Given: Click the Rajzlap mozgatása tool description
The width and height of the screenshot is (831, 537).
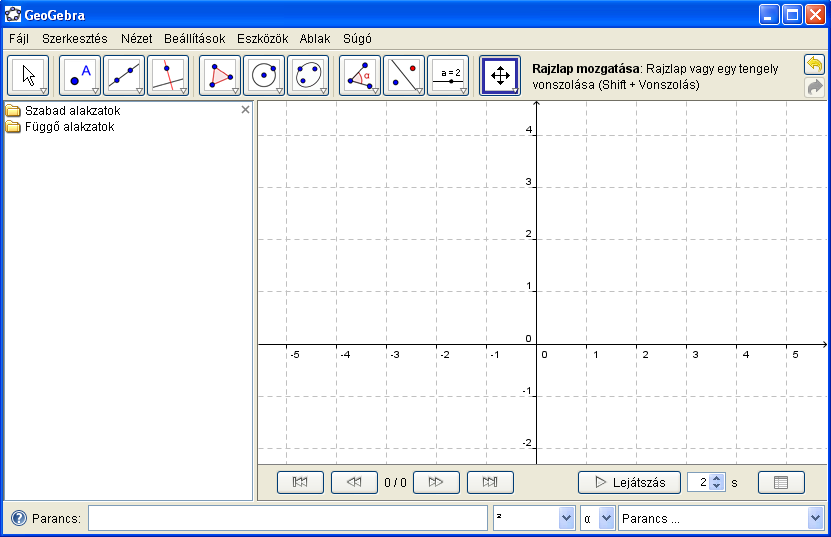Looking at the screenshot, I should point(655,76).
